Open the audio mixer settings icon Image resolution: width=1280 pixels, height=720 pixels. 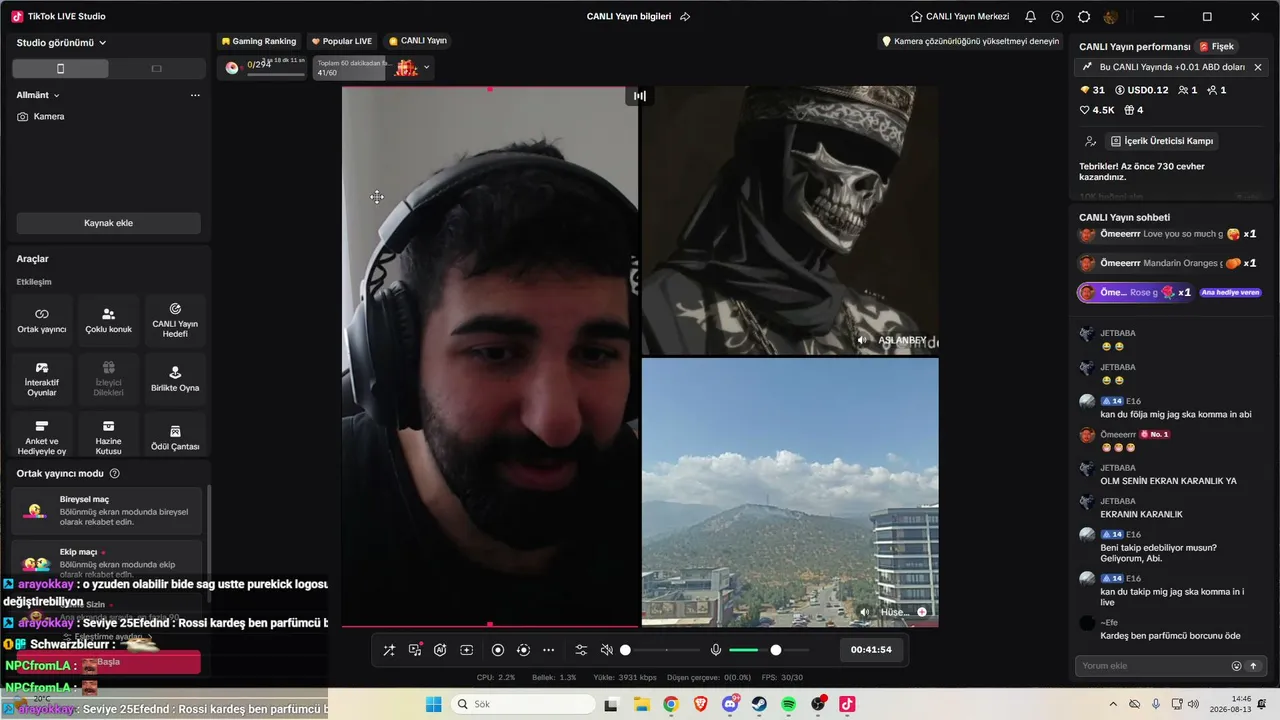coord(581,650)
